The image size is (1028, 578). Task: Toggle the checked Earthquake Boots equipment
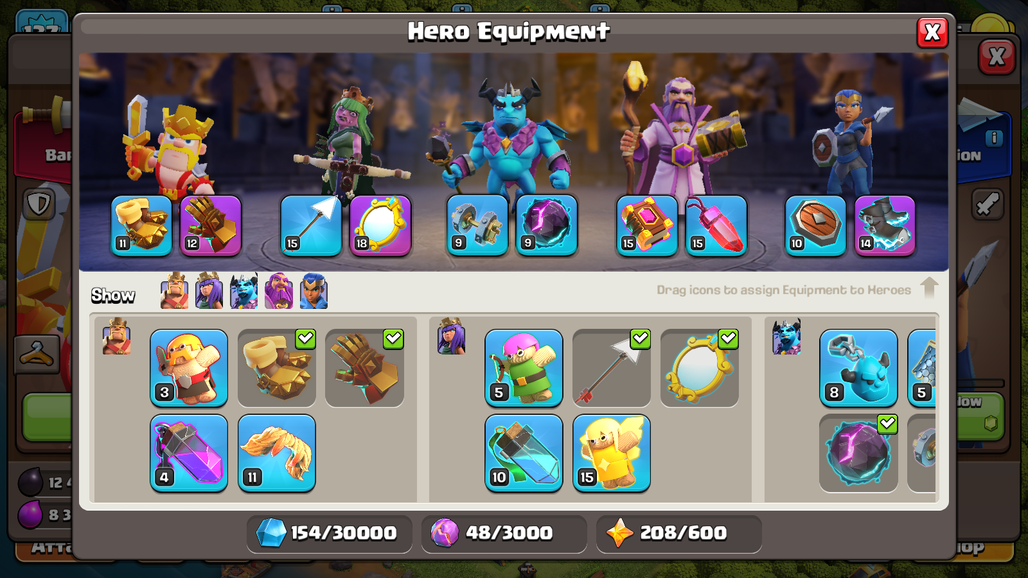277,368
